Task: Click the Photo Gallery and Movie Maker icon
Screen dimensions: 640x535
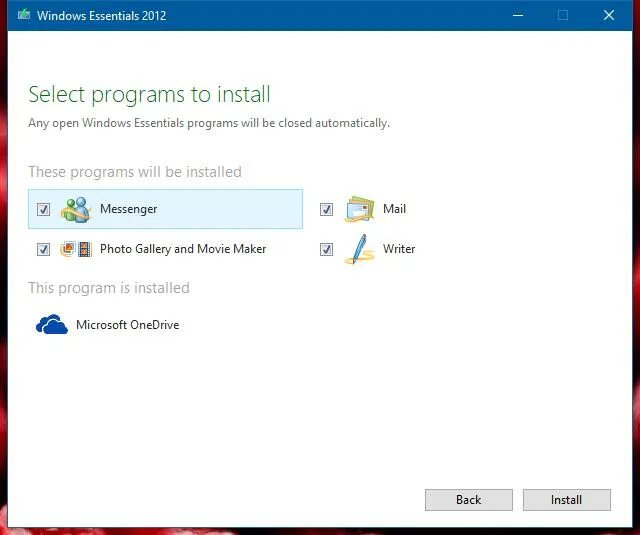Action: [76, 249]
